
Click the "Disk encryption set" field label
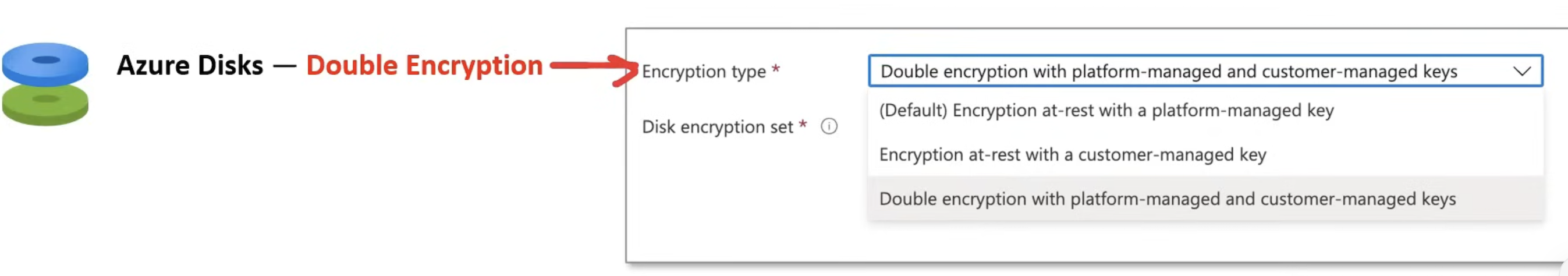coord(717,128)
